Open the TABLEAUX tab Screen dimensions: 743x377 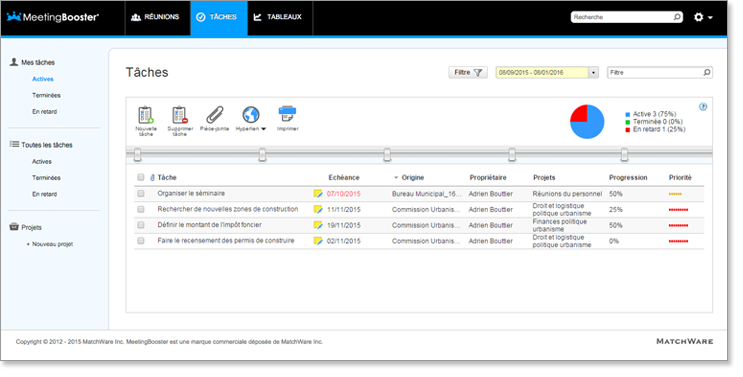278,17
